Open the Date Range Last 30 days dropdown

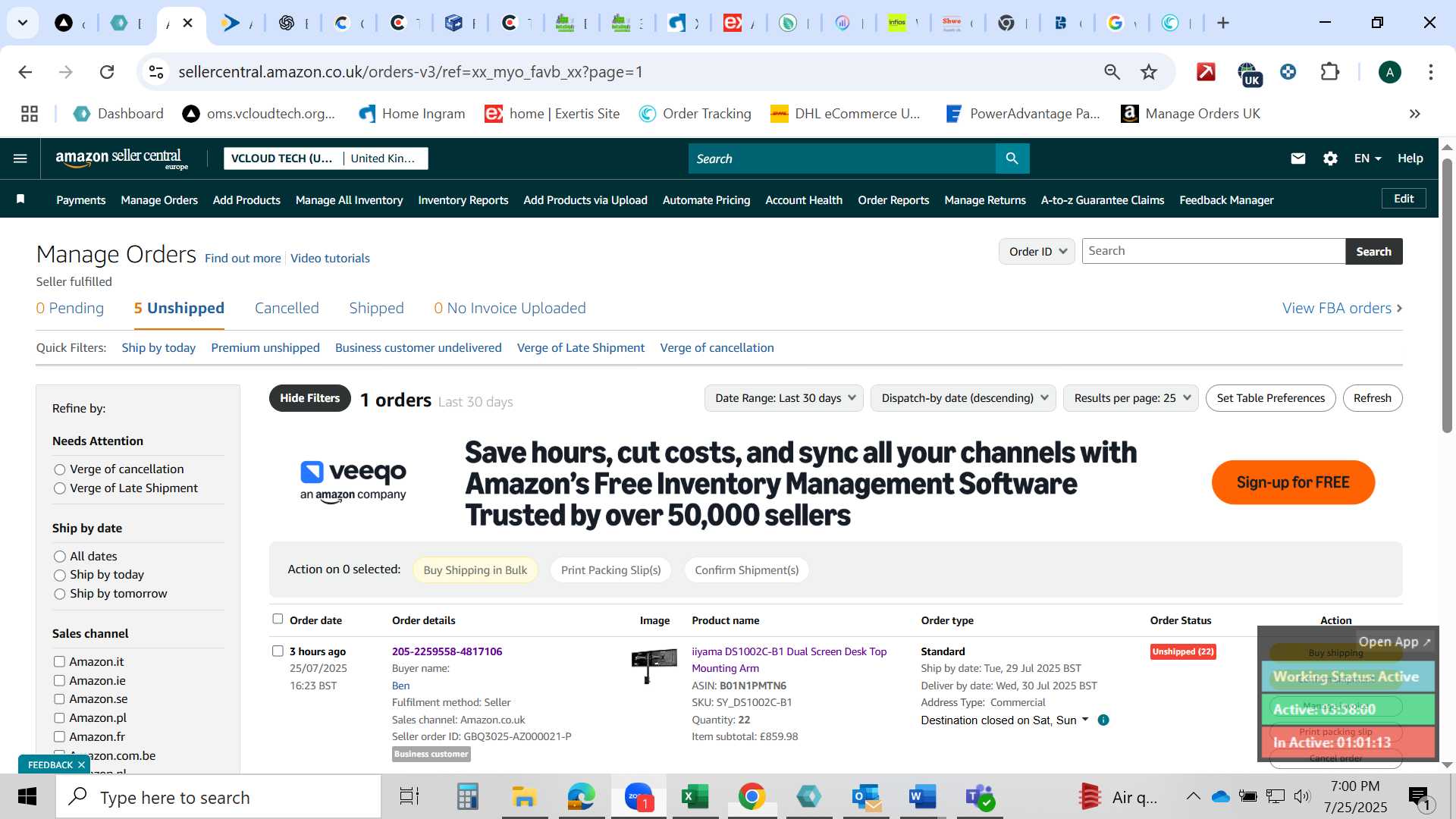(784, 398)
